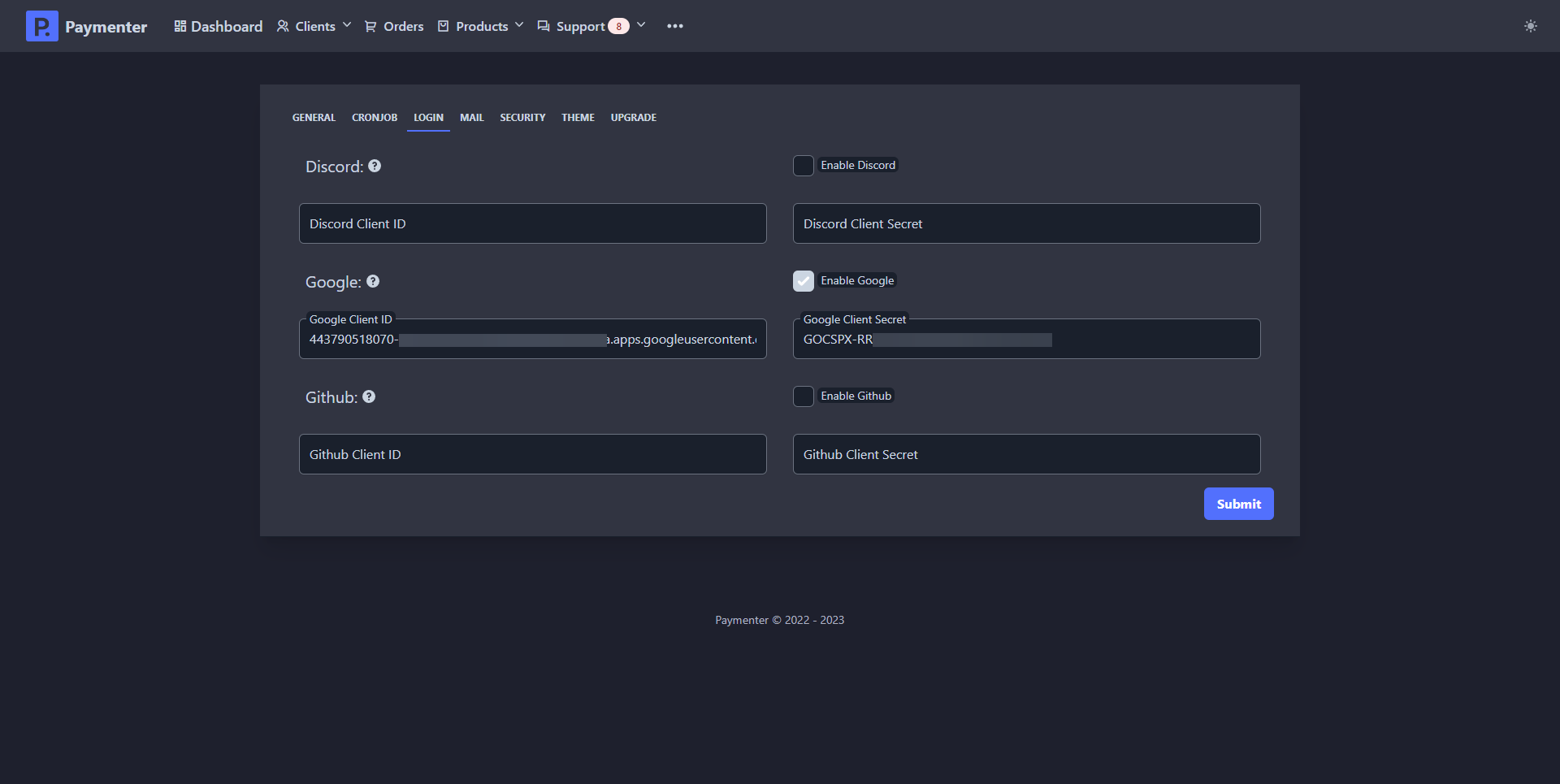Expand the Clients dropdown menu

click(314, 26)
